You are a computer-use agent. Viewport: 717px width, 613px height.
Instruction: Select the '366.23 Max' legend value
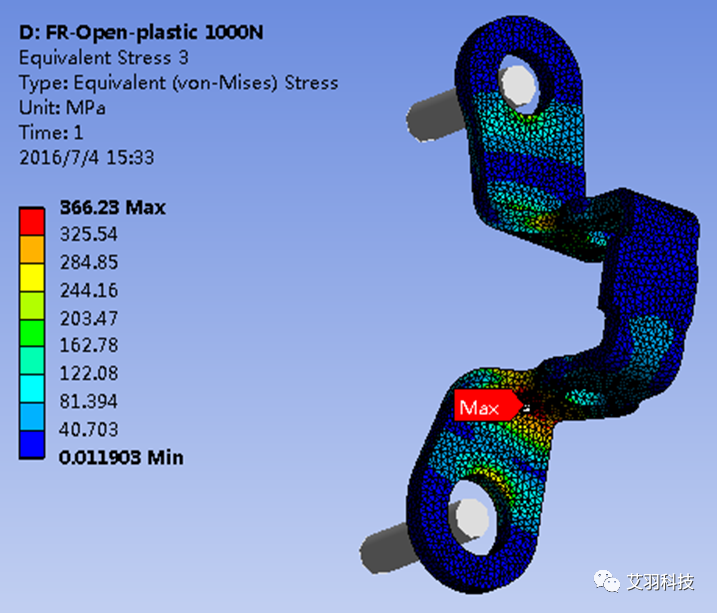(x=112, y=208)
